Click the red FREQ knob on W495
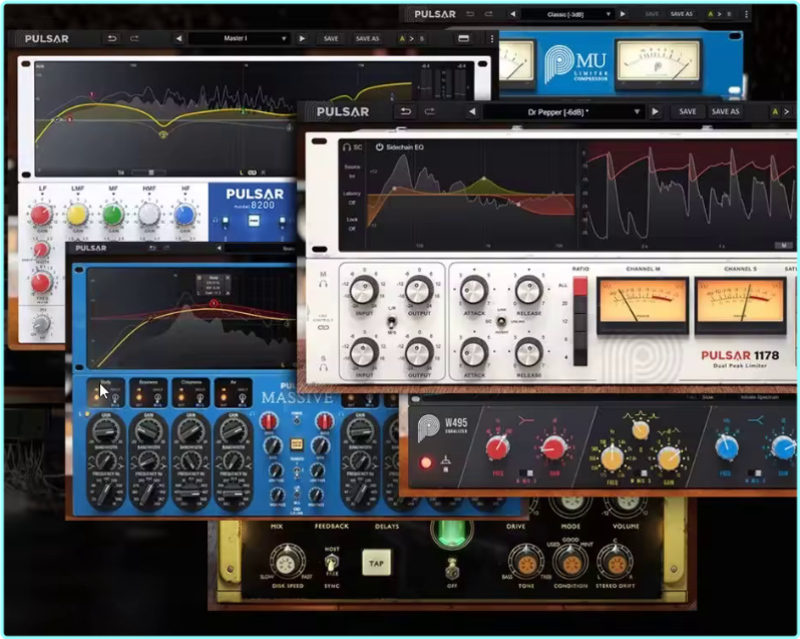 tap(497, 447)
